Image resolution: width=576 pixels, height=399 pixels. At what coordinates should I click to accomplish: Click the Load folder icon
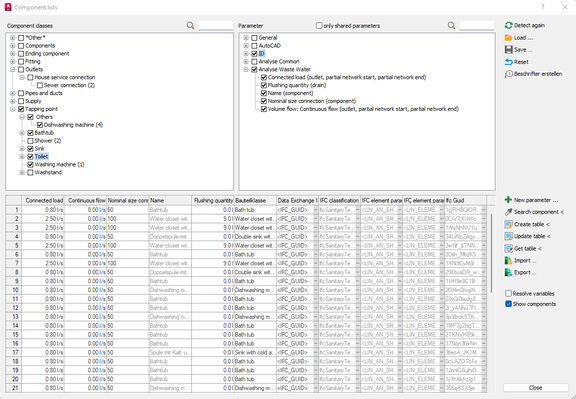pyautogui.click(x=508, y=37)
